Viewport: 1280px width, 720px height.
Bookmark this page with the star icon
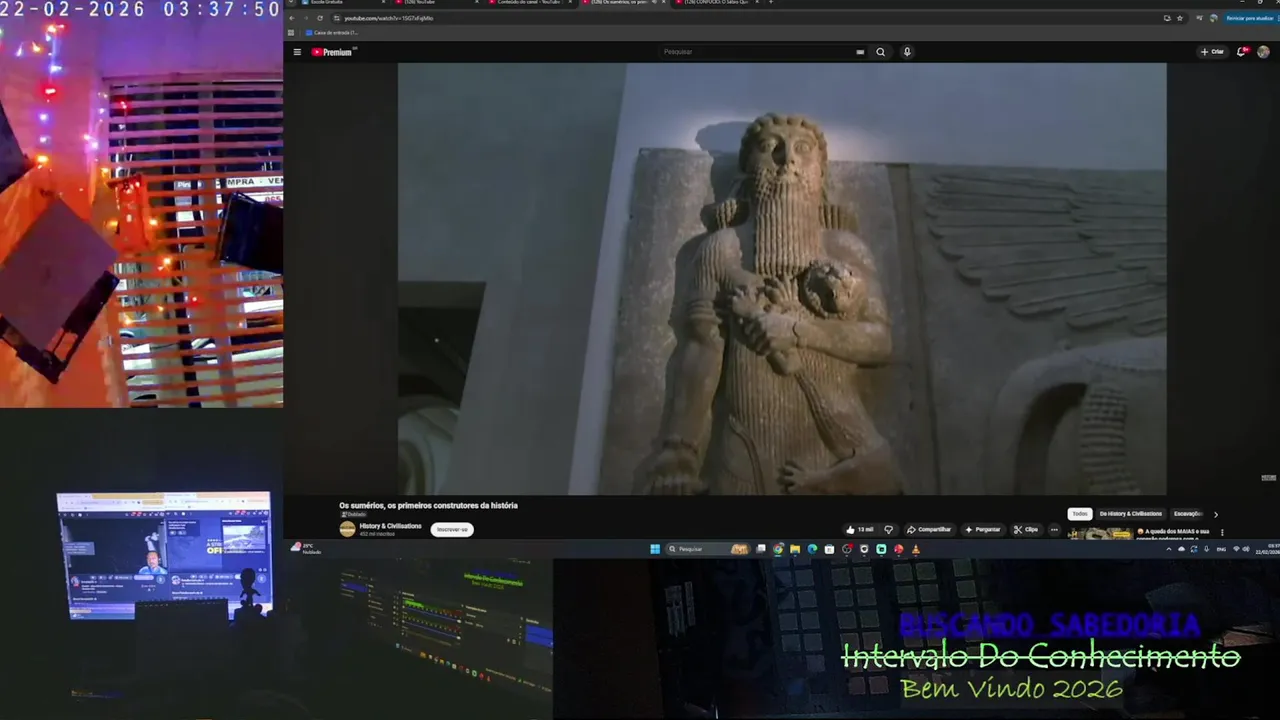1180,18
